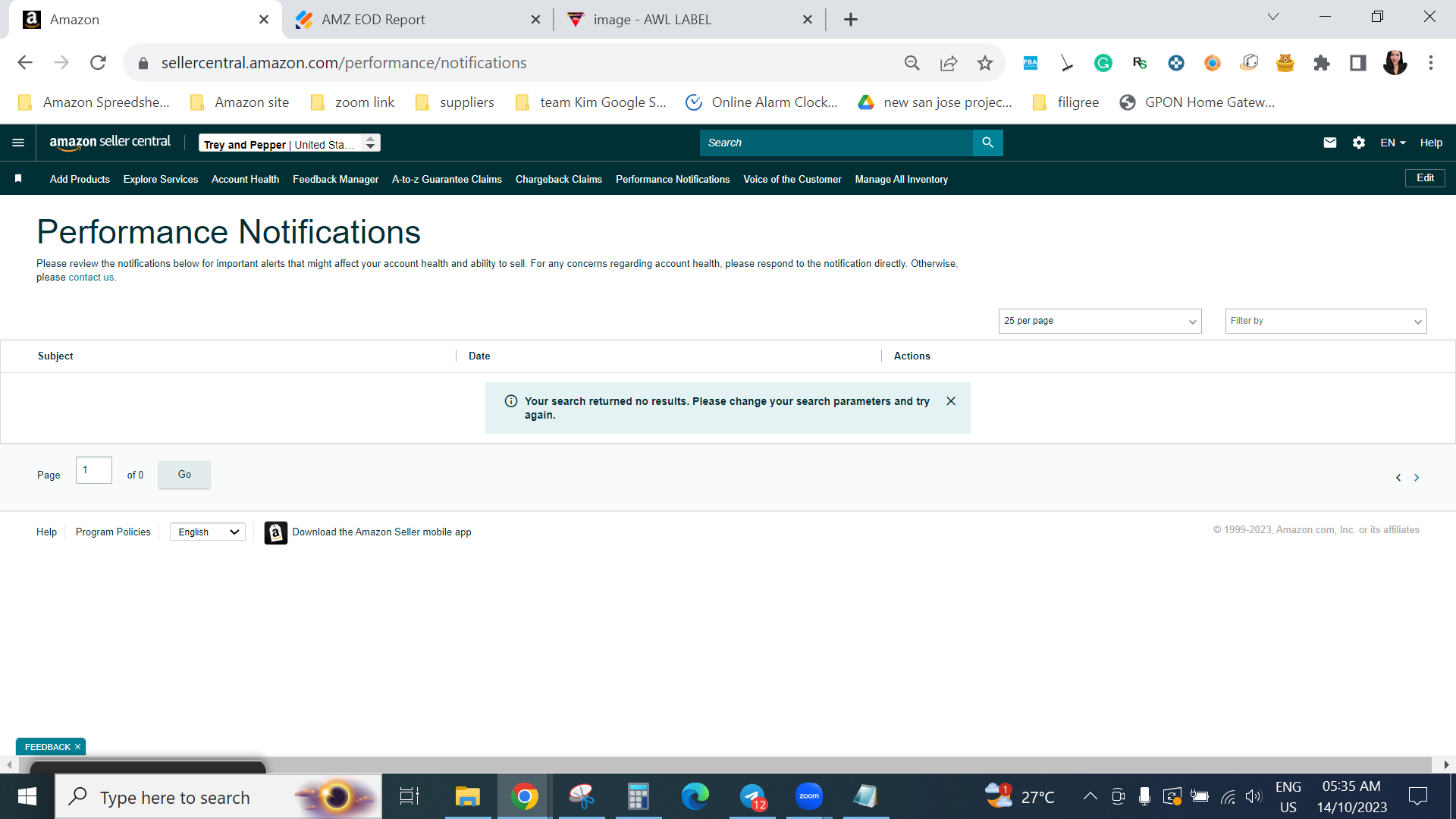Open the Help link in the header

1431,143
